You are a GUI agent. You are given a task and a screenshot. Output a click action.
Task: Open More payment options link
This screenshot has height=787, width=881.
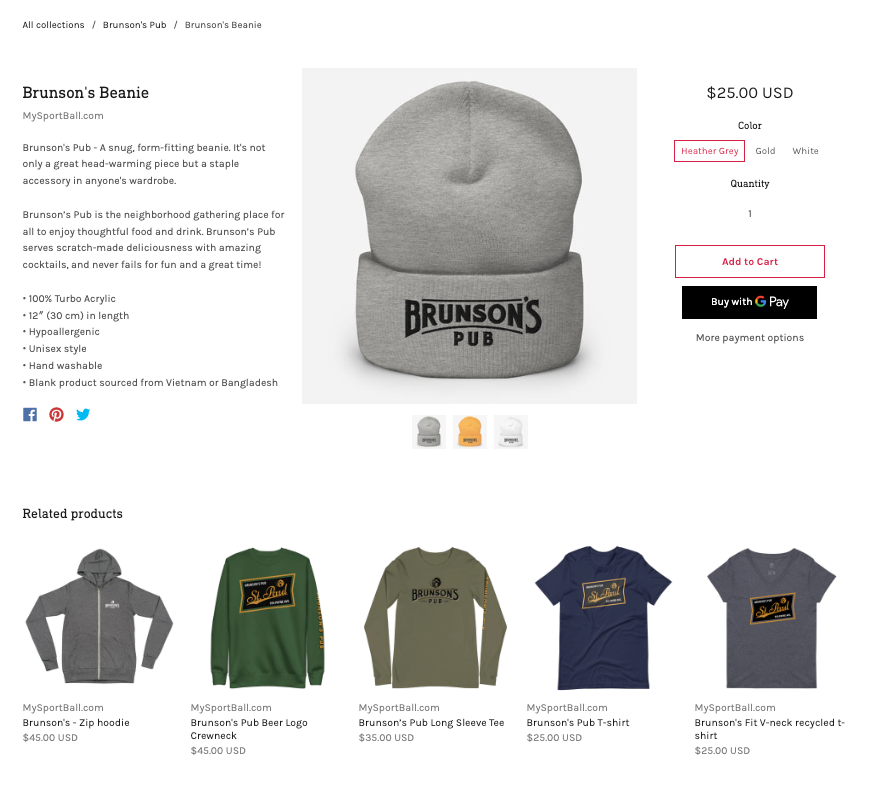coord(750,338)
